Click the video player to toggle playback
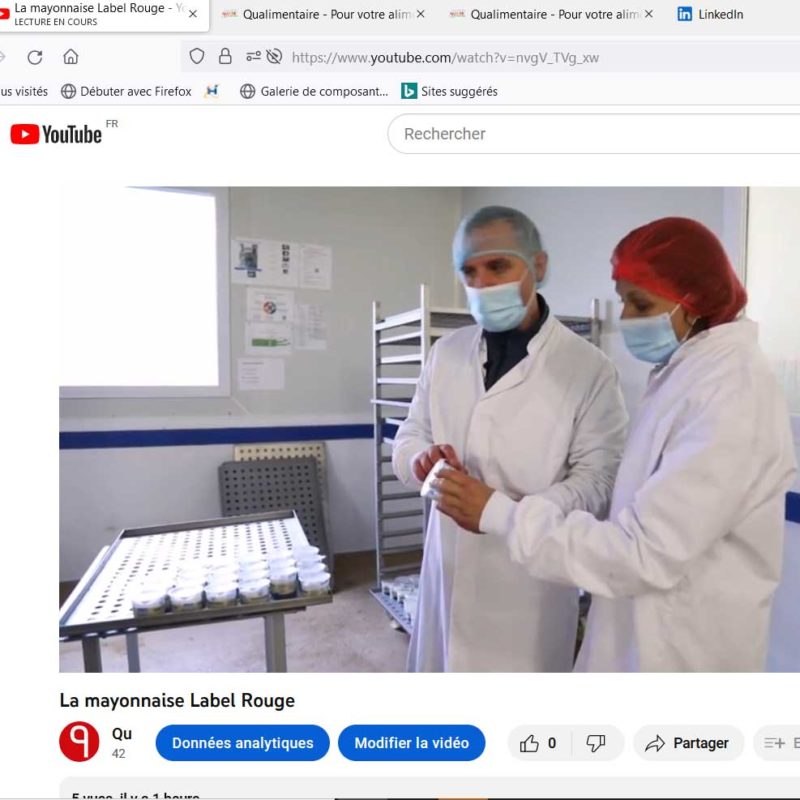Viewport: 800px width, 800px height. click(x=430, y=430)
